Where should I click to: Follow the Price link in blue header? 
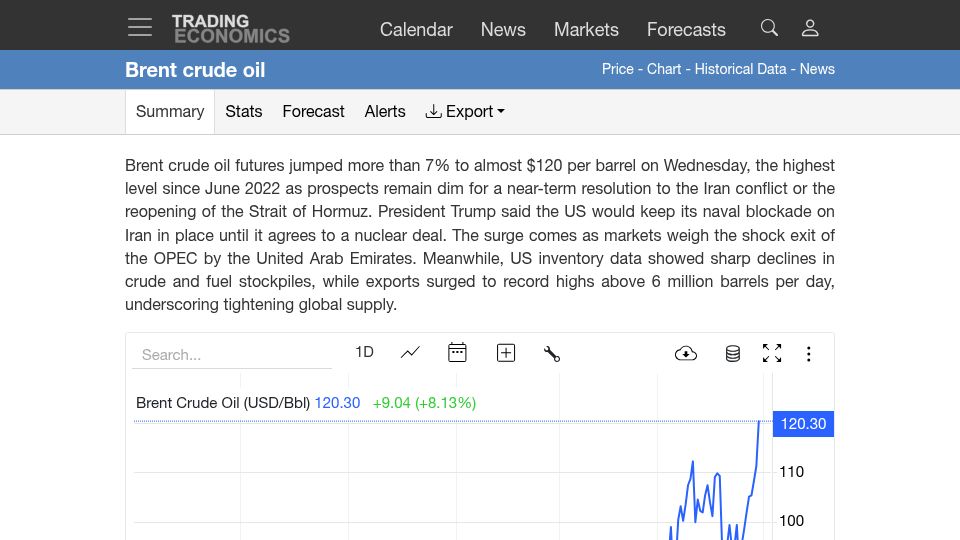618,69
